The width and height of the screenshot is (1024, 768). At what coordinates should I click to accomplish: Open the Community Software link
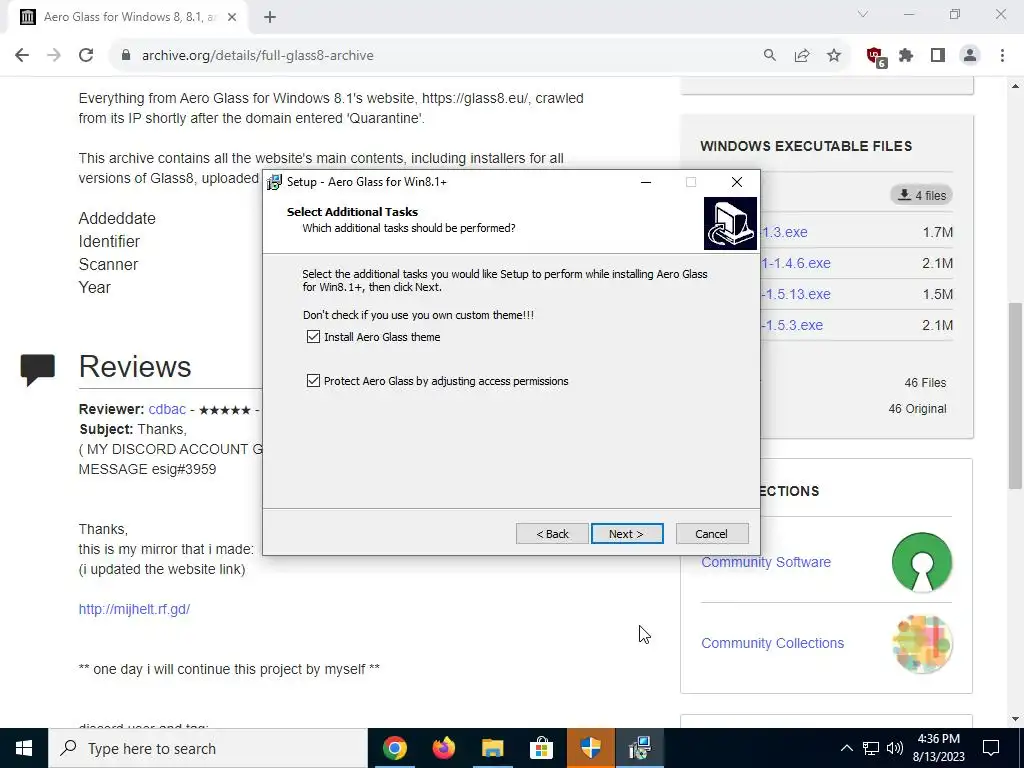766,562
